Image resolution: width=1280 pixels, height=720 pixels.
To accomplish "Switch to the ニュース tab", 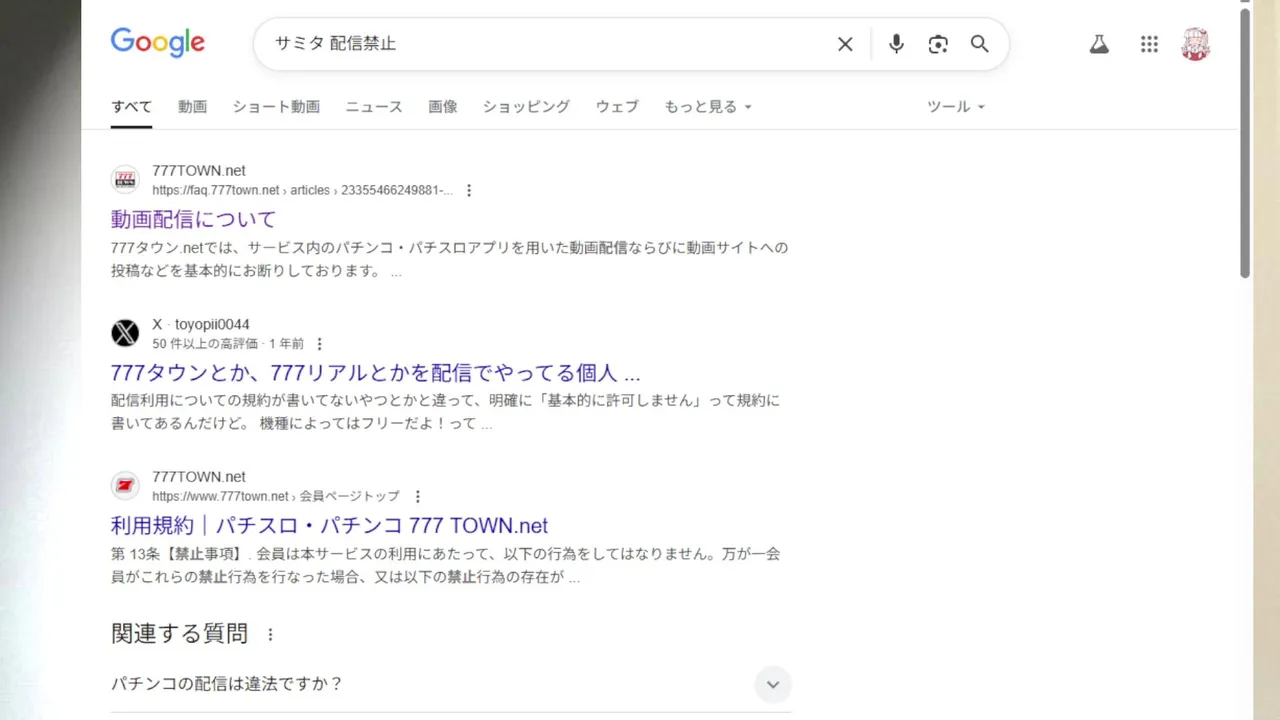I will 374,106.
